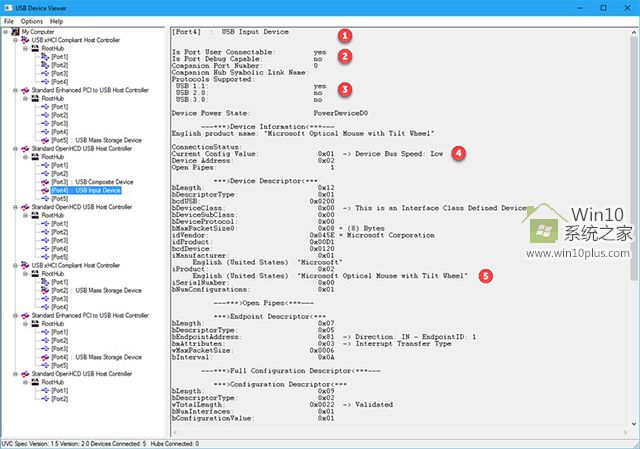The width and height of the screenshot is (640, 449).
Task: Select last OpenHCD controller icon with two ports
Action: (x=25, y=374)
